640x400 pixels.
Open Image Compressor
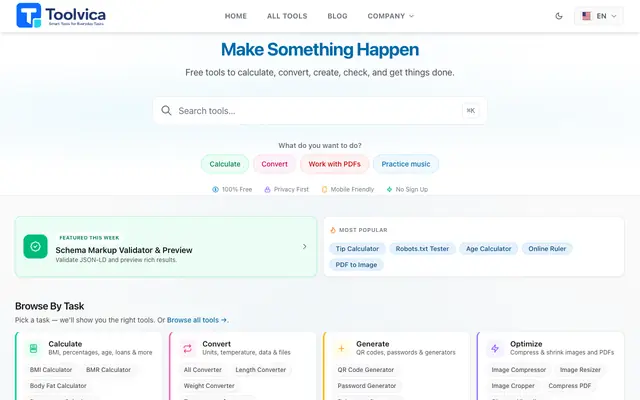click(518, 370)
